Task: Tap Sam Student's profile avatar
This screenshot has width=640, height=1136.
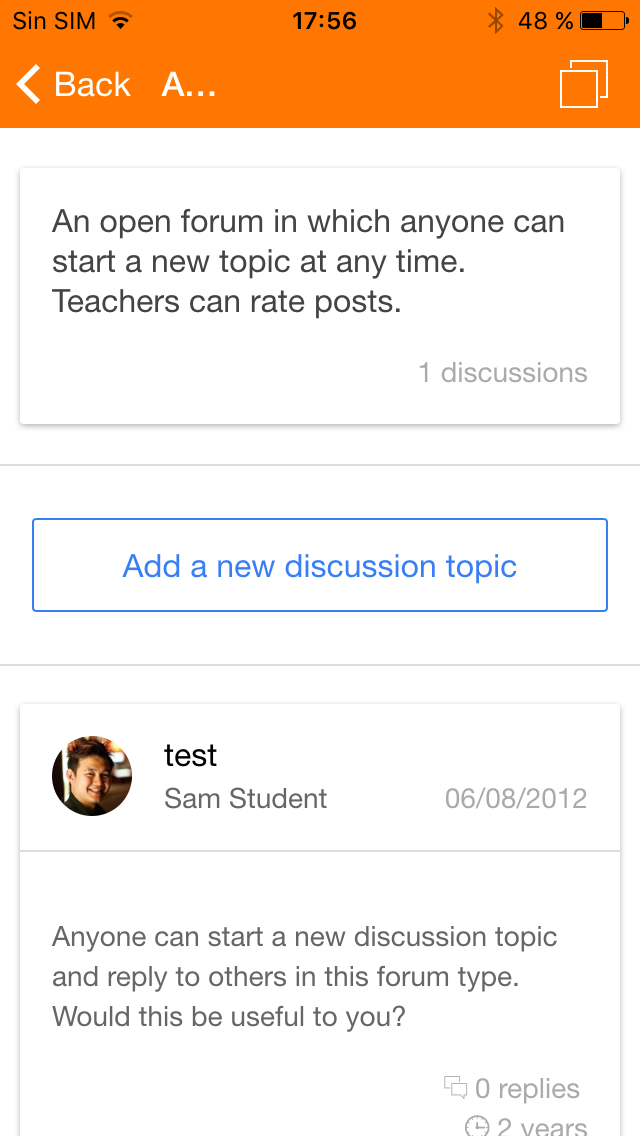Action: 91,776
